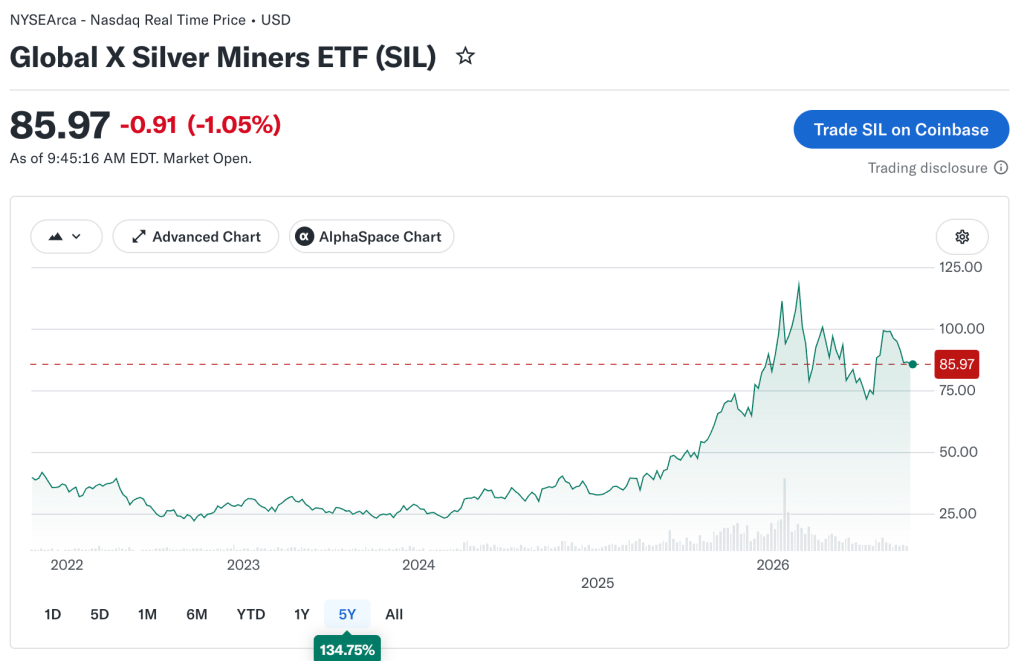Click the As of 9:45:16 AM EDT timestamp
Screen dimensions: 1024x661
(x=131, y=158)
